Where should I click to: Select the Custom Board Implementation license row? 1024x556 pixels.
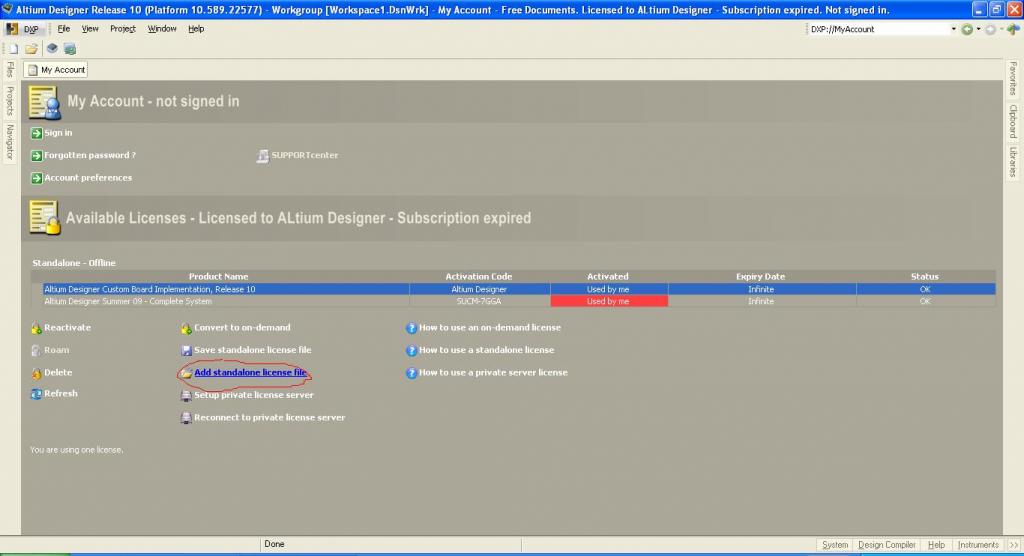click(519, 289)
